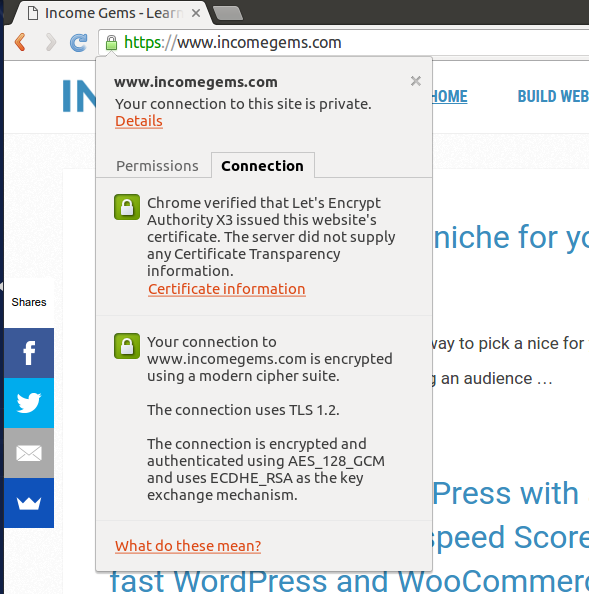Click the crown icon in share sidebar
Screen dimensions: 589x594
29,503
